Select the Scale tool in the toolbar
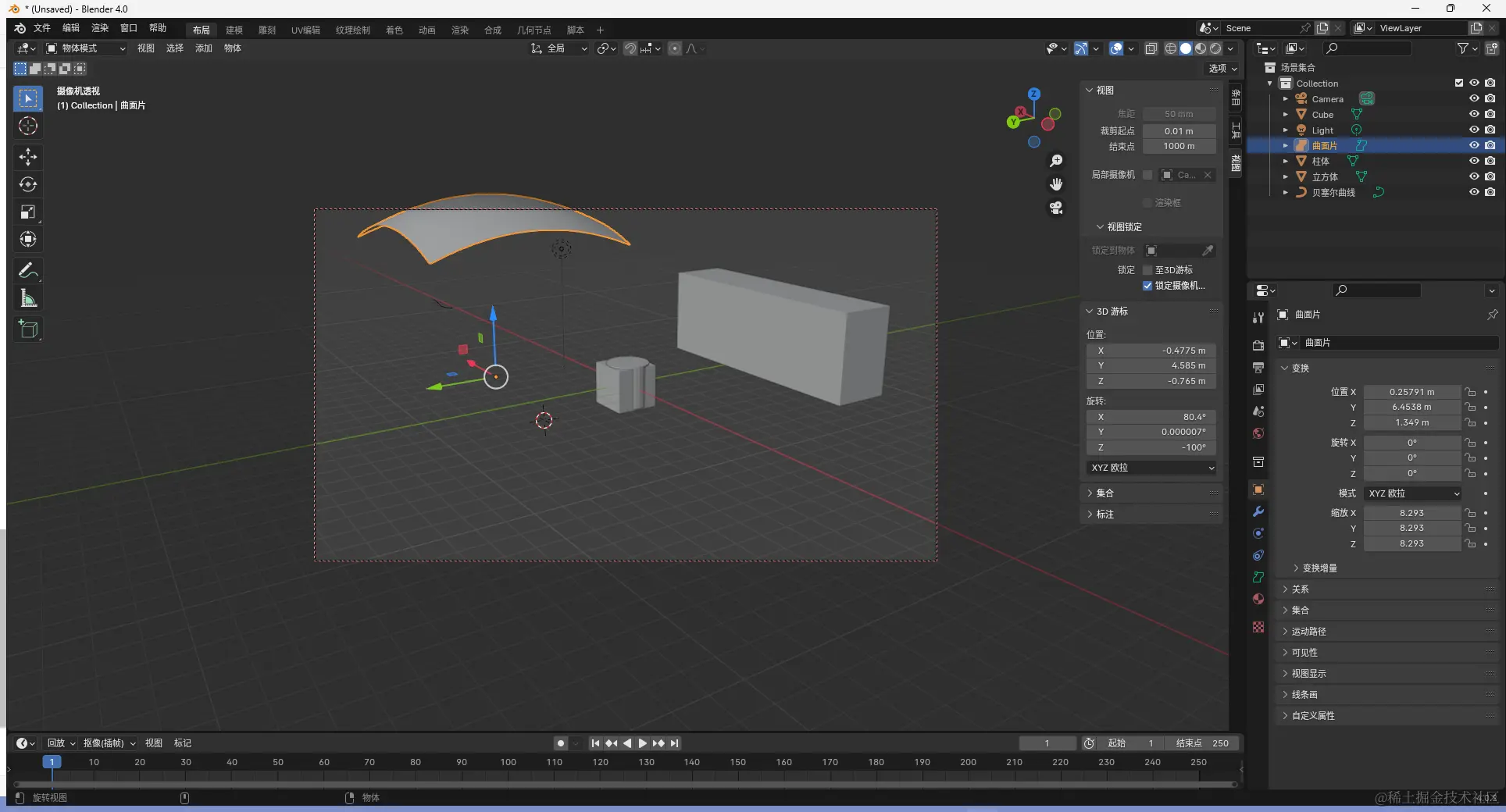Image resolution: width=1506 pixels, height=812 pixels. pos(28,212)
